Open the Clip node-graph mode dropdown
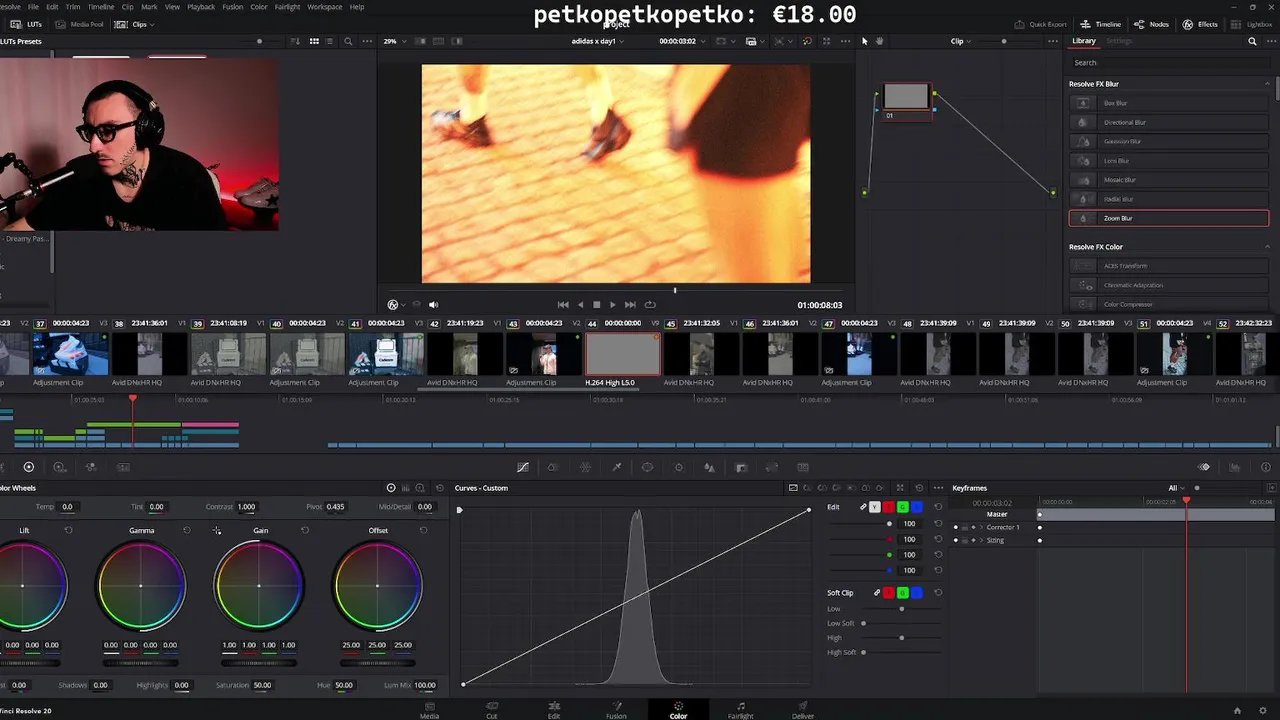Viewport: 1280px width, 720px height. pyautogui.click(x=960, y=41)
